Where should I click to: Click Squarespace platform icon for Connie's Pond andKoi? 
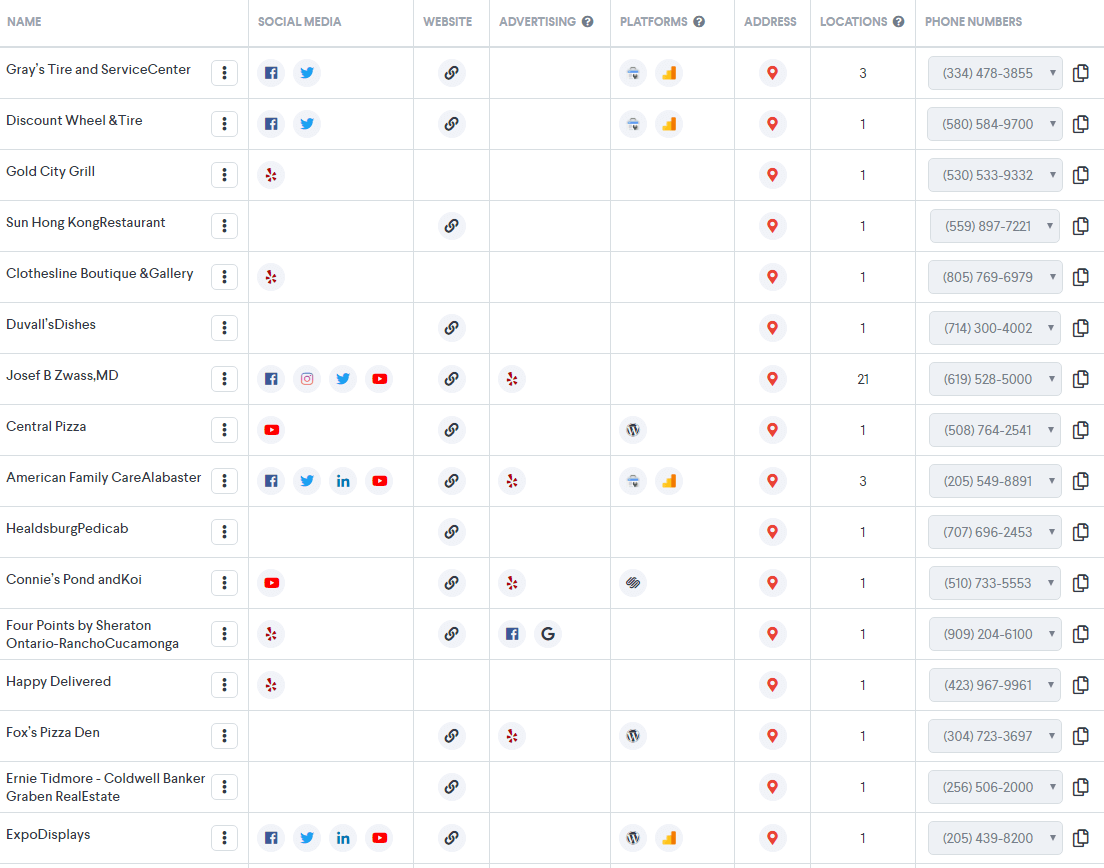tap(633, 583)
